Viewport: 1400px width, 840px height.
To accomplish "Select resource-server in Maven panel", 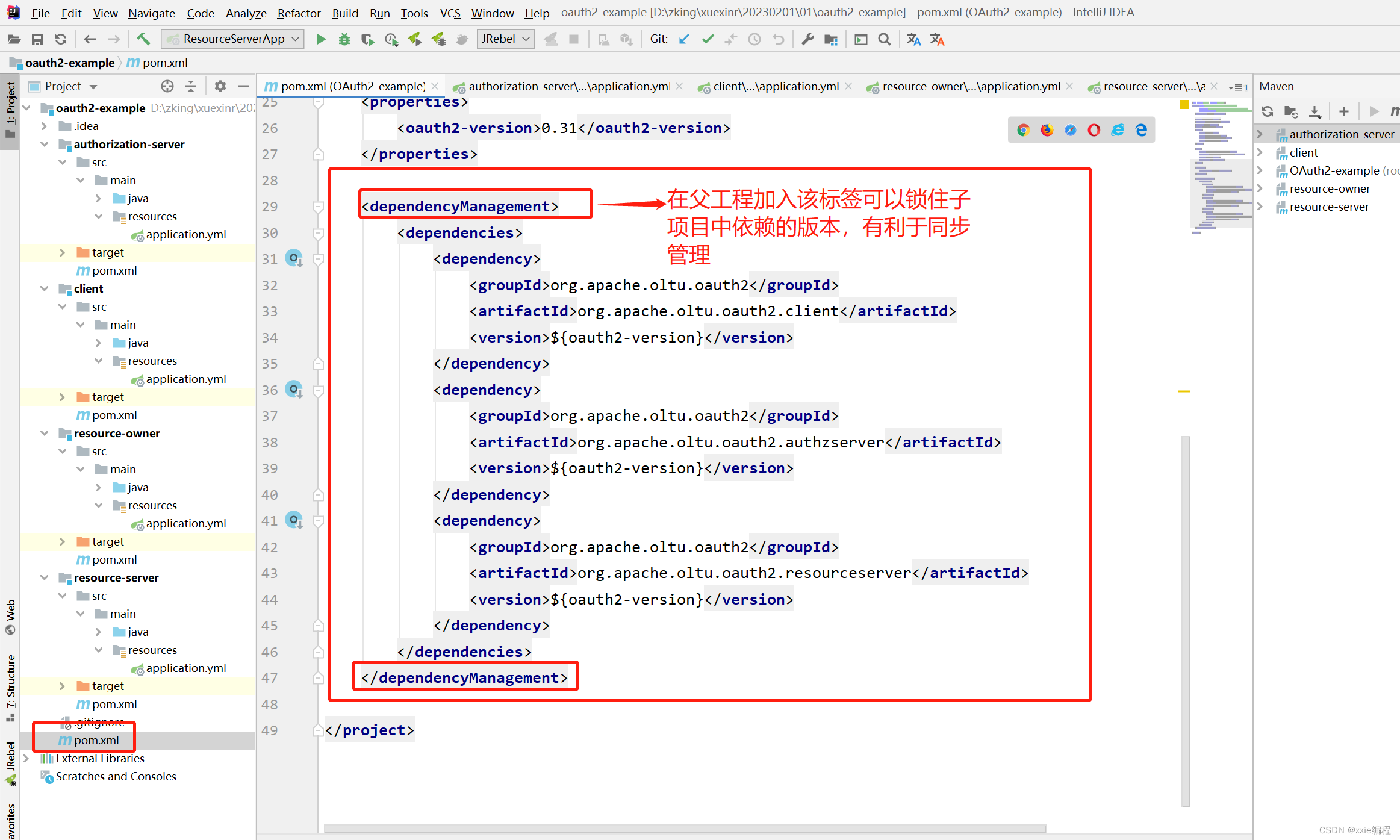I will coord(1329,207).
